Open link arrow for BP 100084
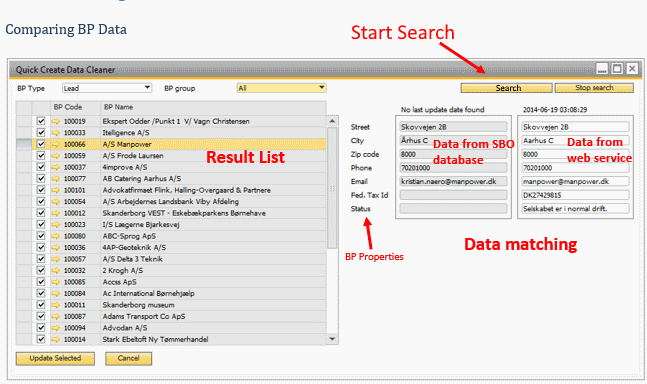 tap(56, 294)
